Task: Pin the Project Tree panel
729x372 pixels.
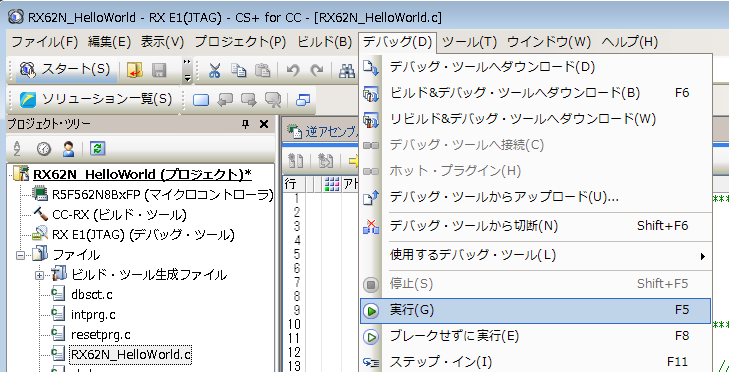Action: tap(245, 124)
